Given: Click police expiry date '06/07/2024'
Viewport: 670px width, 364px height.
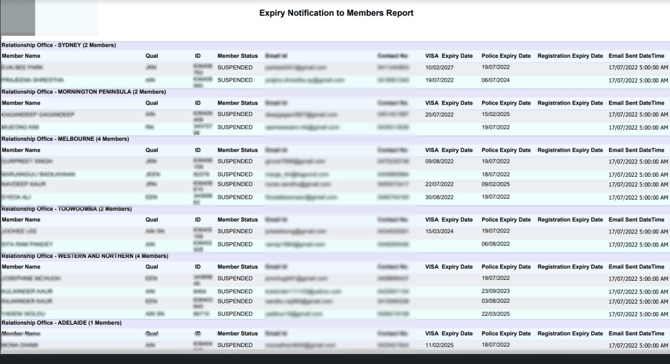Looking at the screenshot, I should point(496,80).
